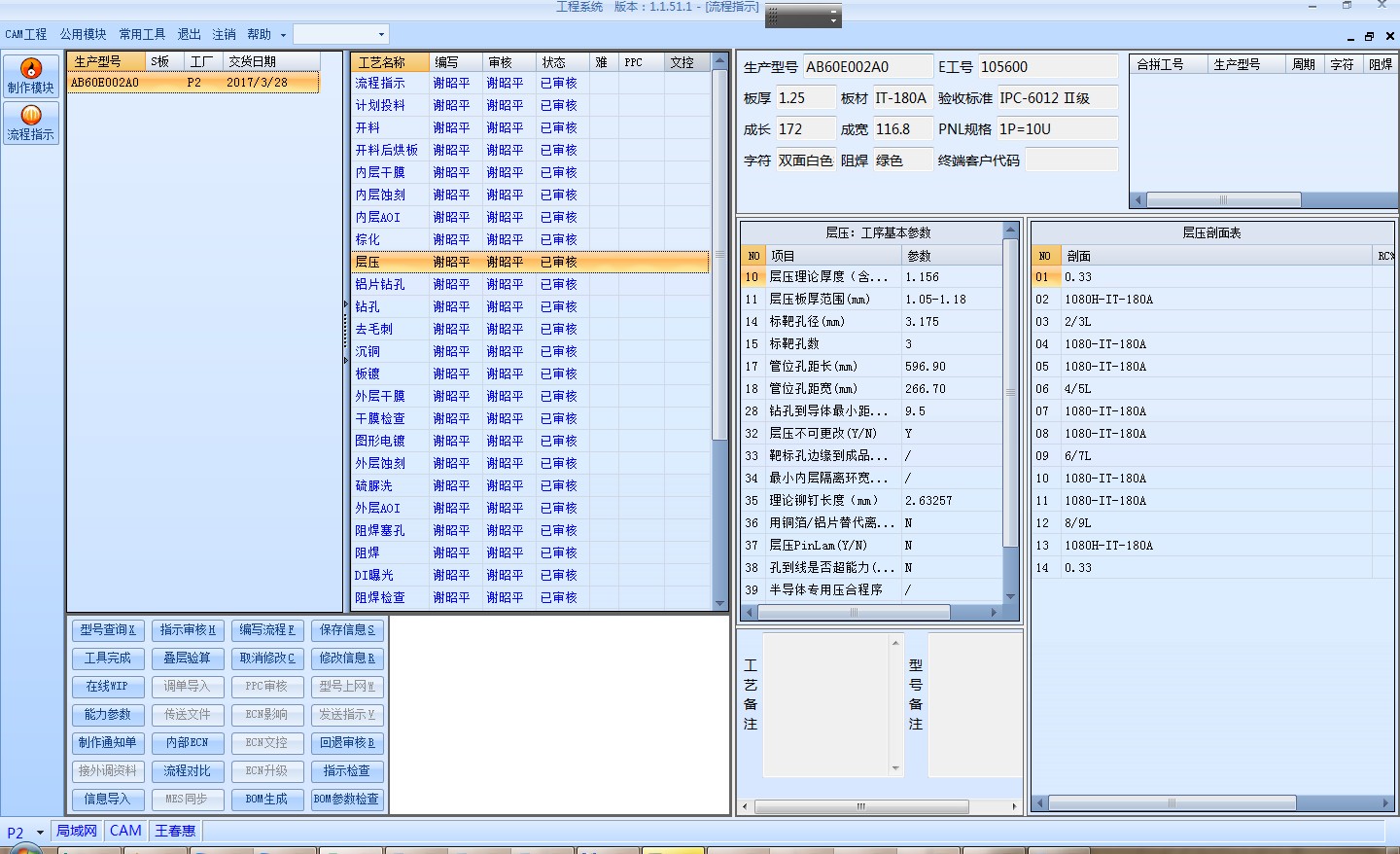The height and width of the screenshot is (854, 1400).
Task: Click the 板厚 field showing 1.25
Action: [x=805, y=98]
